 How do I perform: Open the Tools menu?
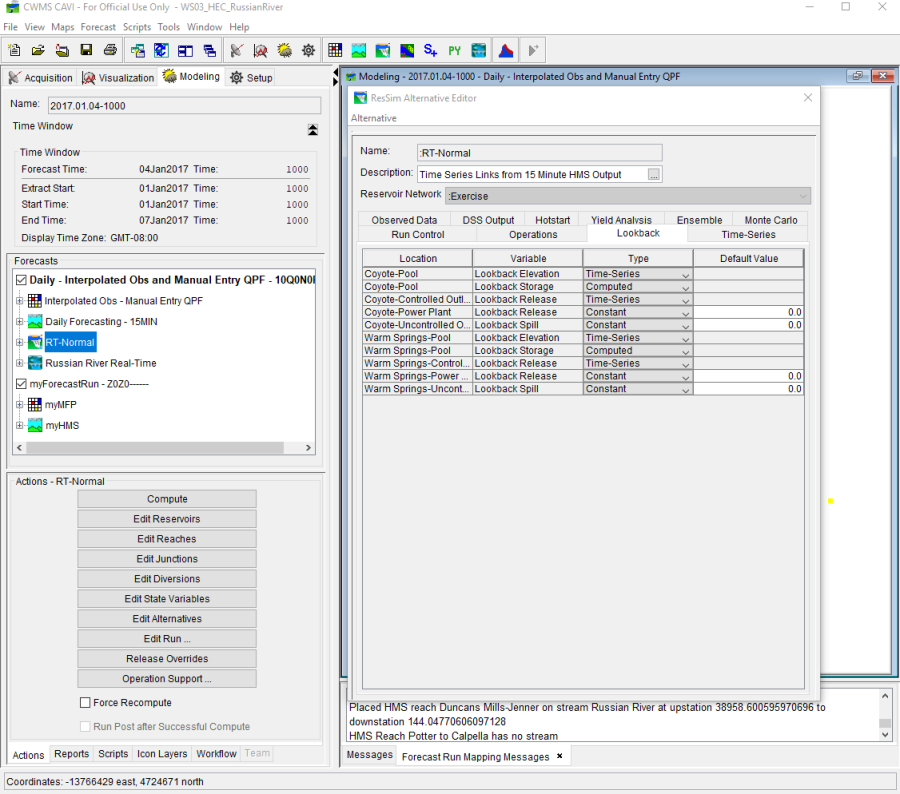pos(169,27)
